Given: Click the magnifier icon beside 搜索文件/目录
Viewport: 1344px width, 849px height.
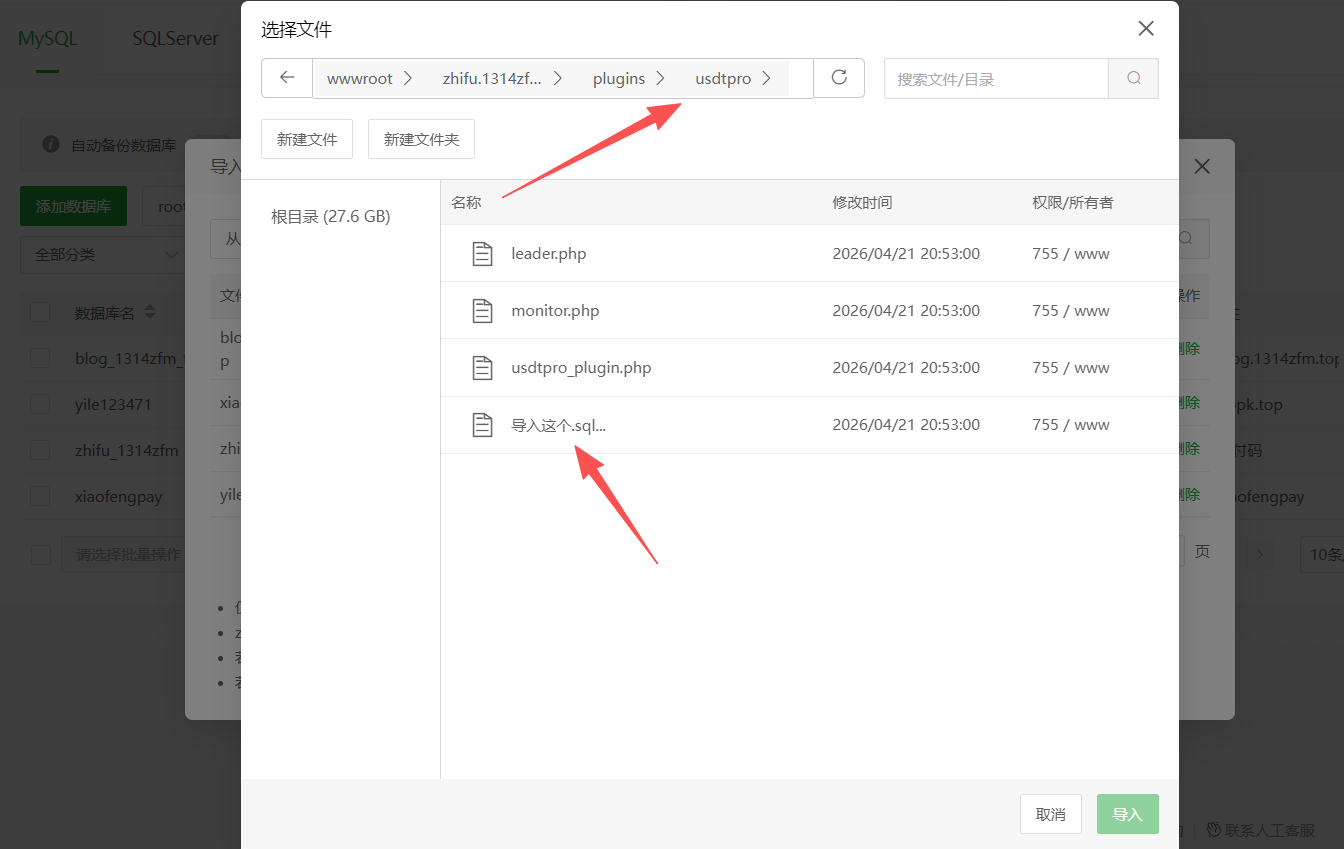Looking at the screenshot, I should [1133, 78].
